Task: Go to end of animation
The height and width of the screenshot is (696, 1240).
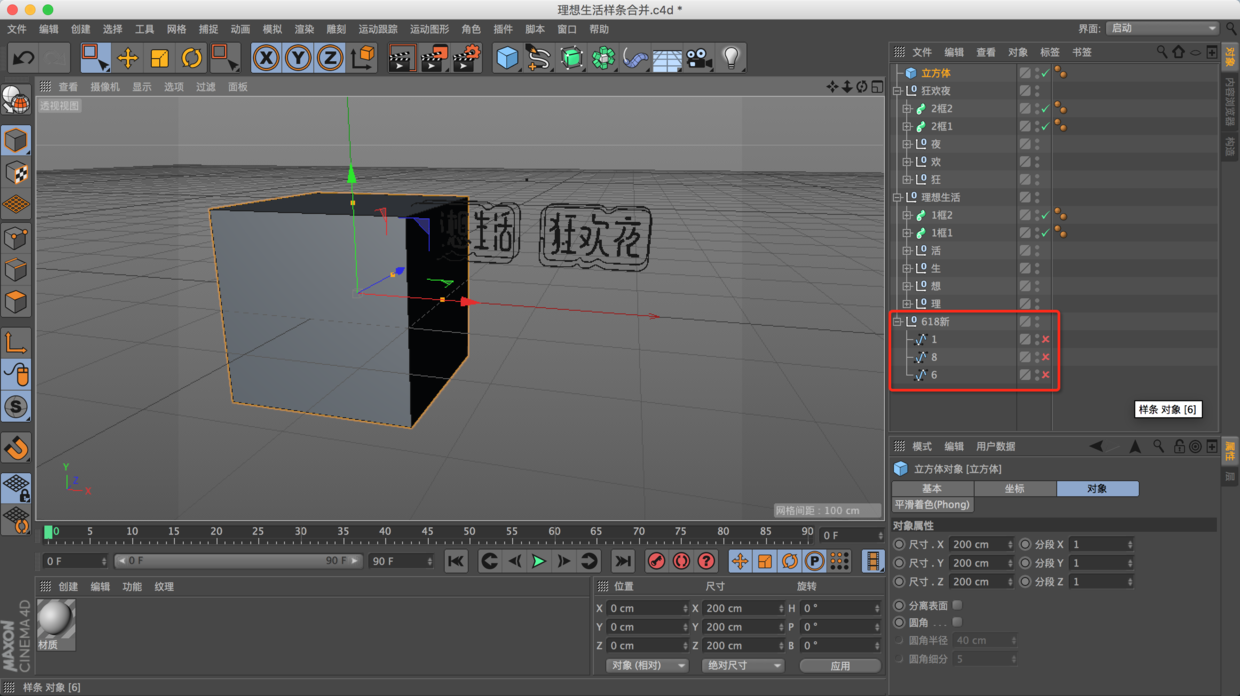Action: tap(623, 561)
